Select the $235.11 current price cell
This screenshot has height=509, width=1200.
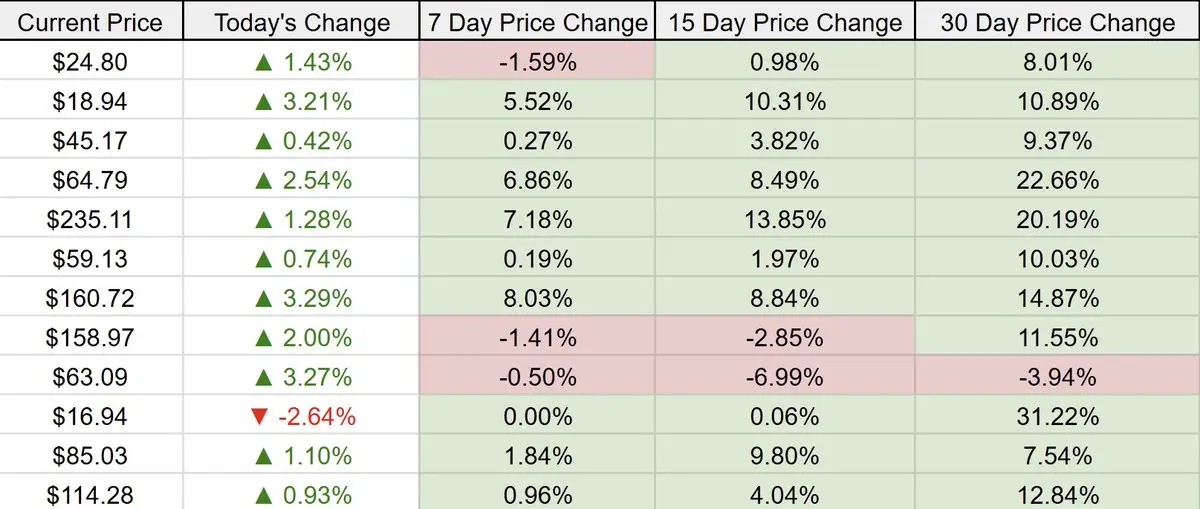point(91,220)
